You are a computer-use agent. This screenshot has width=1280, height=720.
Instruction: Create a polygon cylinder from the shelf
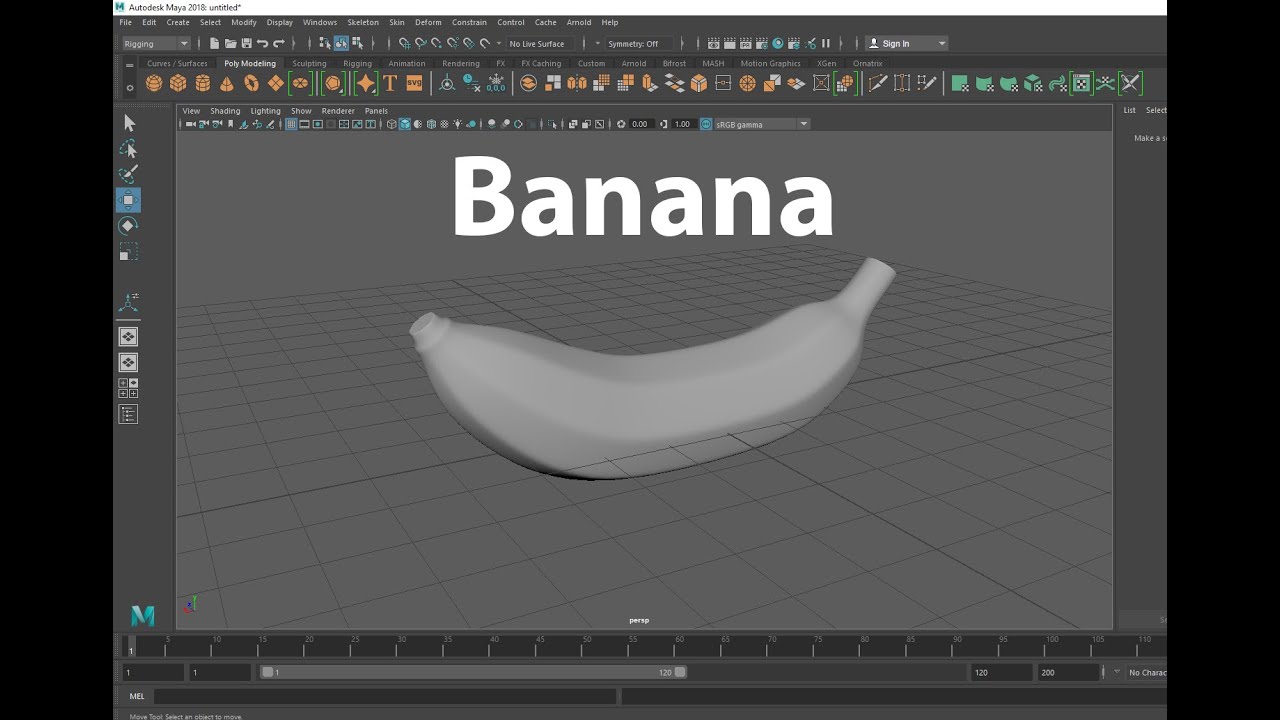(203, 83)
